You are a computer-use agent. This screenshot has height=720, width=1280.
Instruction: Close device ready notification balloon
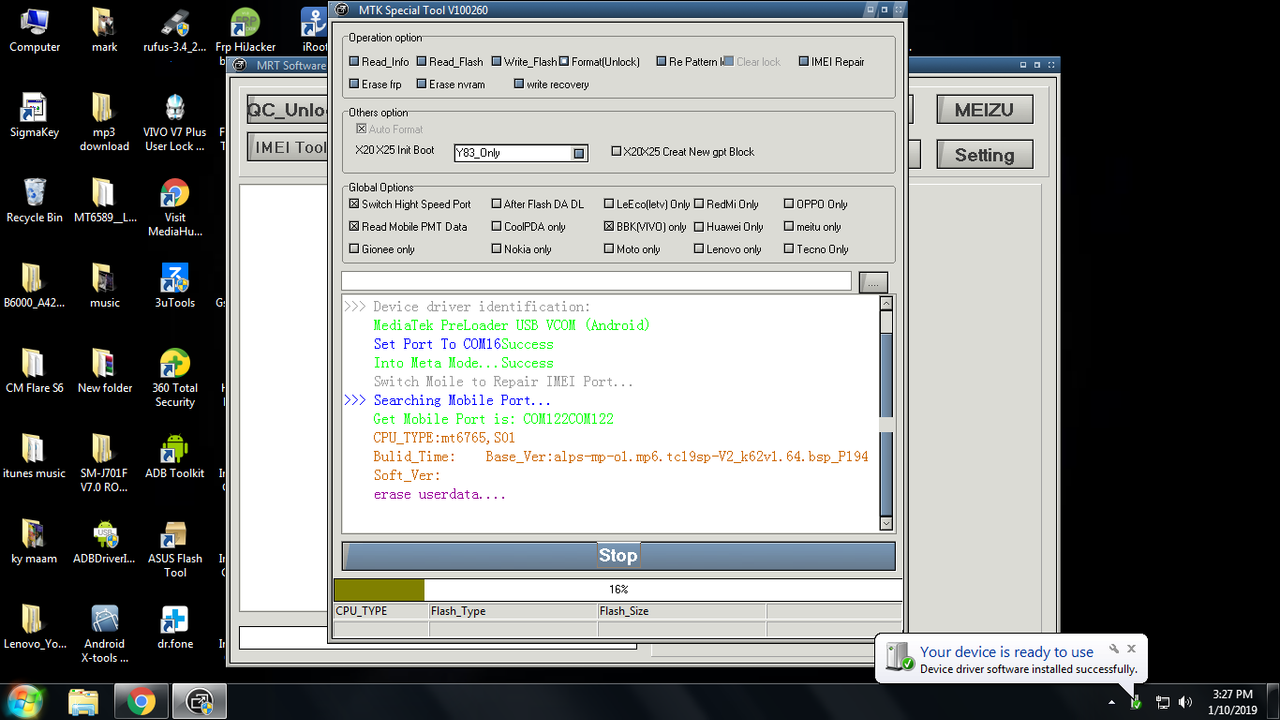click(x=1131, y=649)
